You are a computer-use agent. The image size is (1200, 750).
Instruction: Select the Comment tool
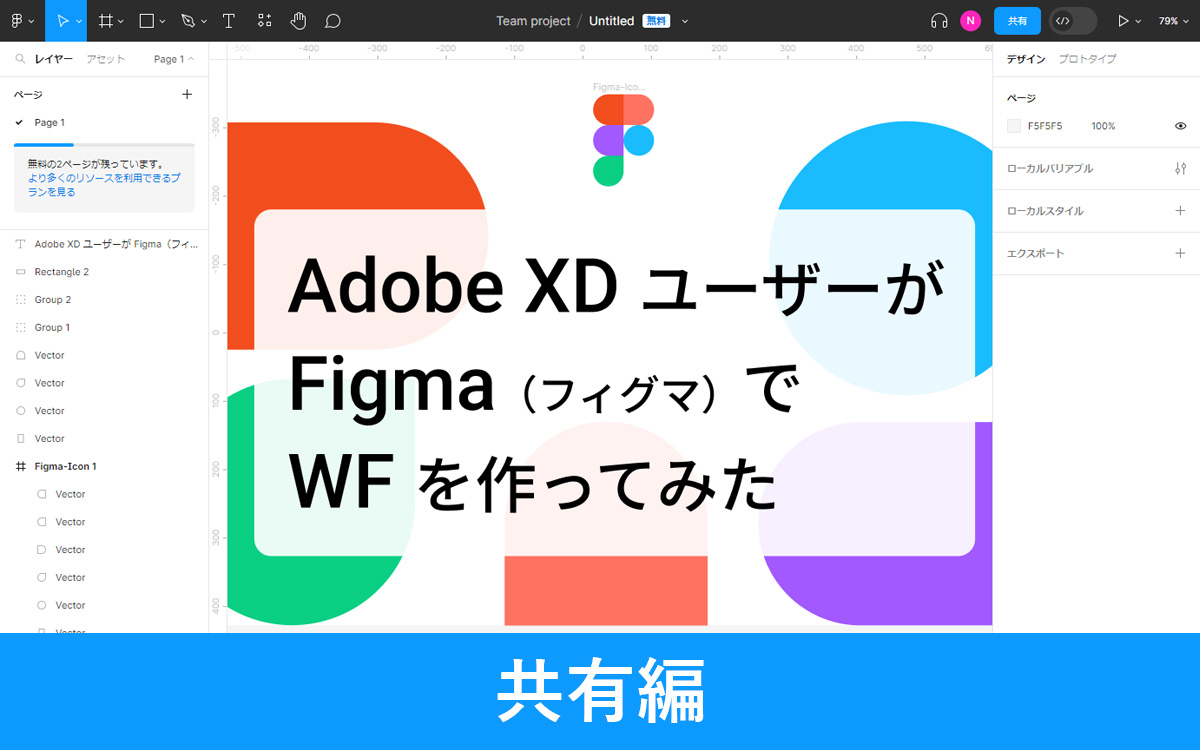coord(333,20)
